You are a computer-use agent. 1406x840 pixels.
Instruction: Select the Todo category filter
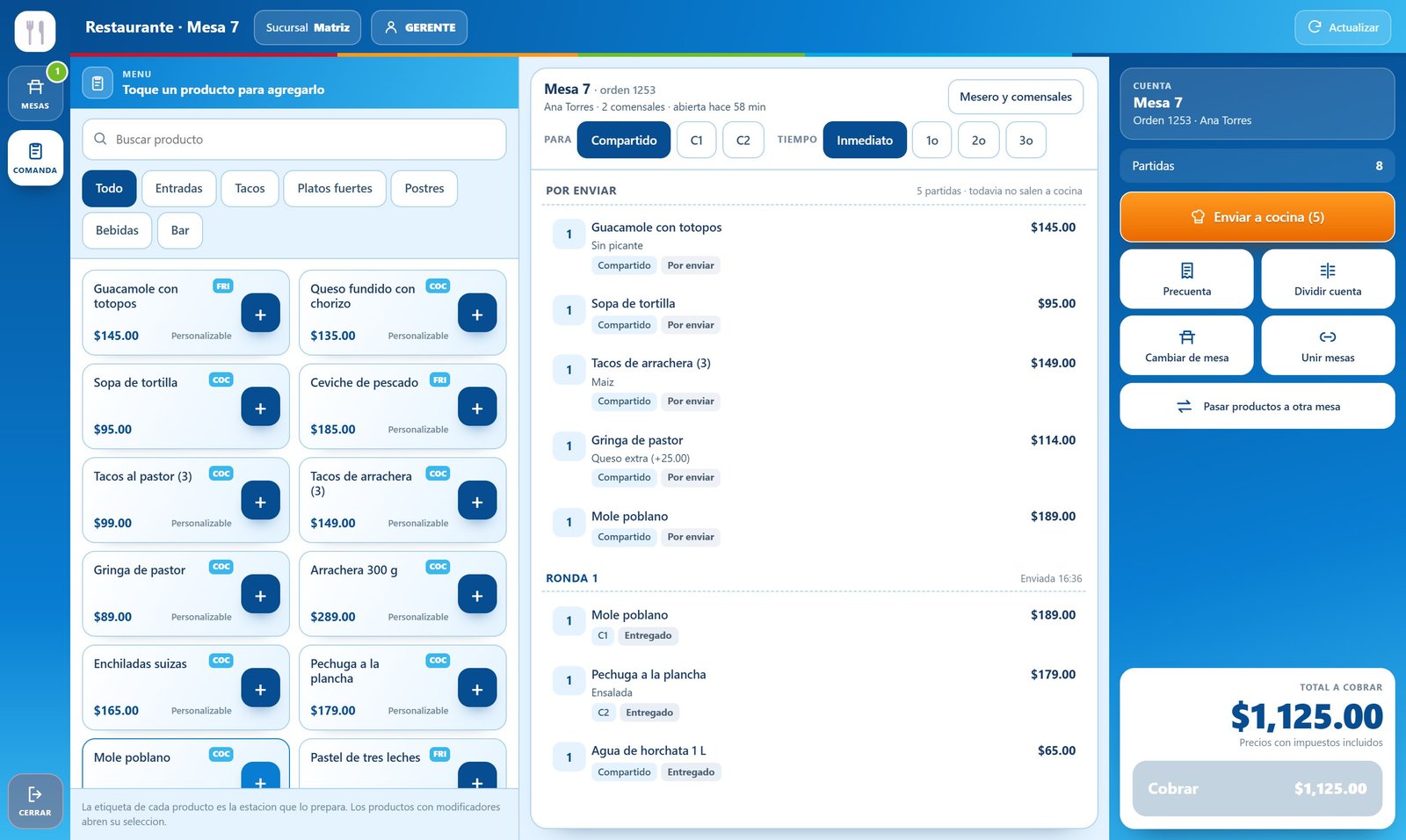109,188
